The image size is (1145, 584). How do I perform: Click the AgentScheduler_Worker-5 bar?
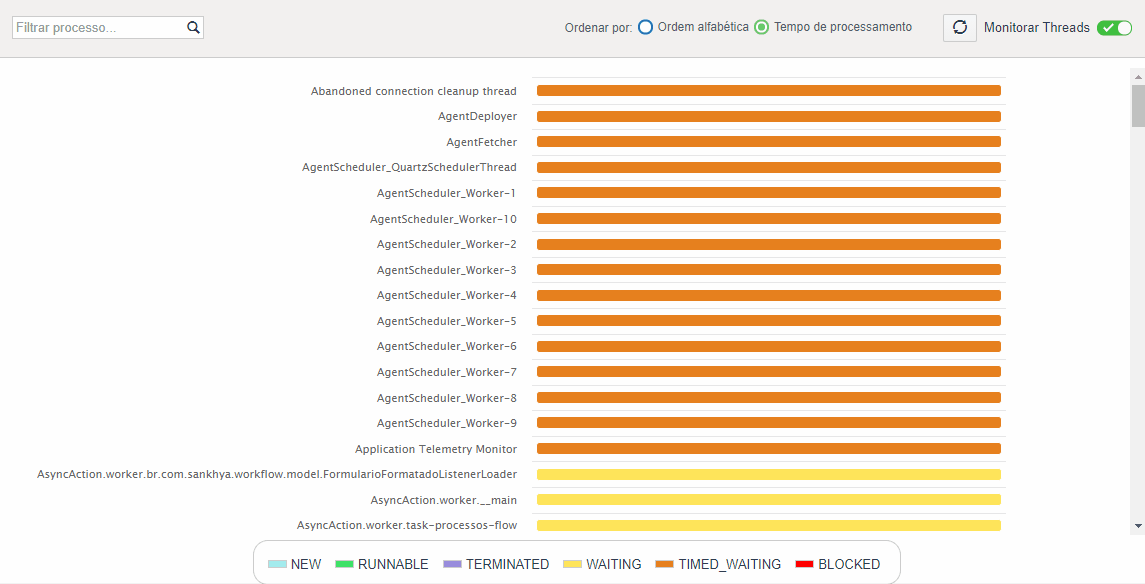click(768, 320)
